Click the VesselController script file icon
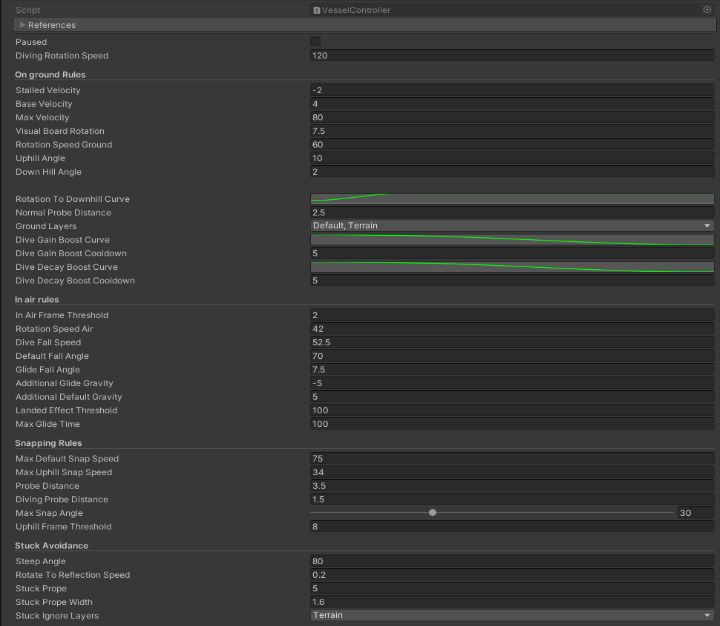Screen dimensions: 720x626 tap(317, 10)
